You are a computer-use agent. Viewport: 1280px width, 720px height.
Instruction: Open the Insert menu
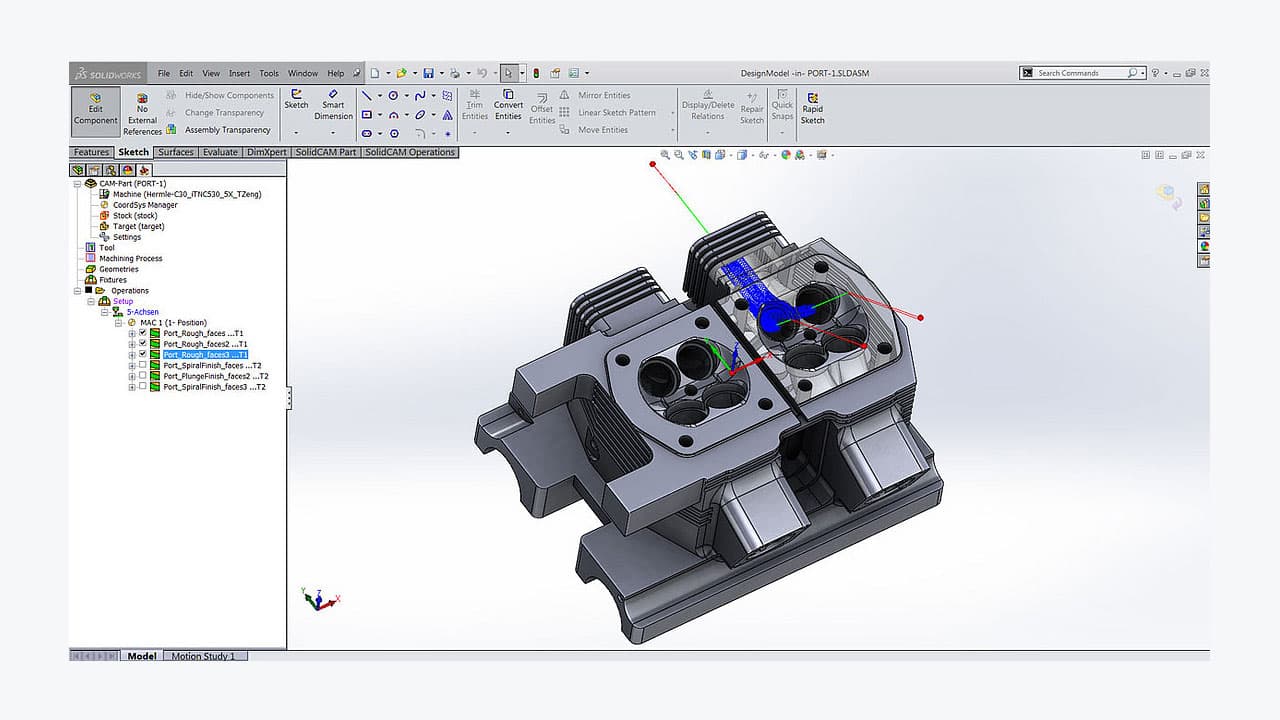[239, 73]
